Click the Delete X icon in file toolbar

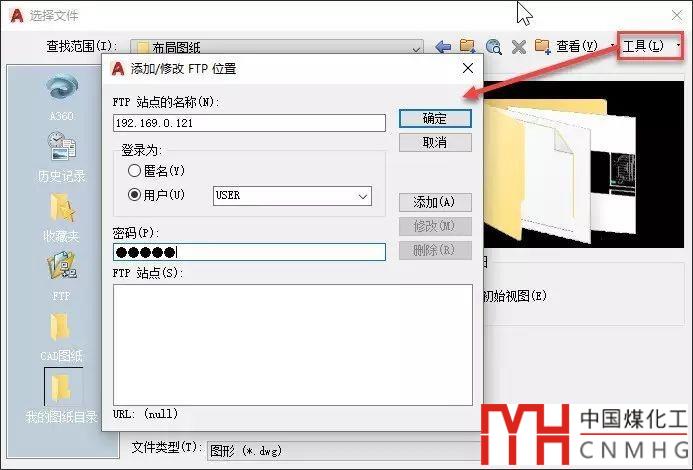pyautogui.click(x=519, y=46)
